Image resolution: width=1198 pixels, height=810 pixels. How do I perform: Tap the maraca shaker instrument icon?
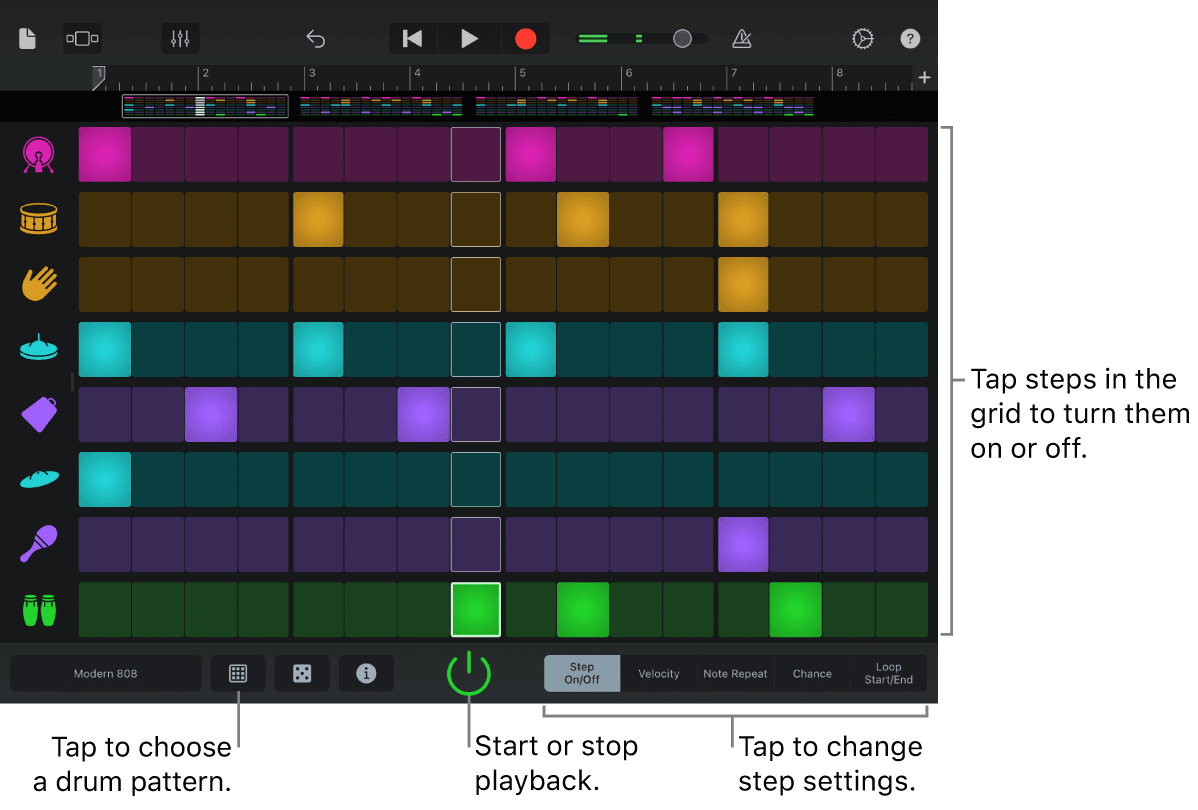[38, 544]
